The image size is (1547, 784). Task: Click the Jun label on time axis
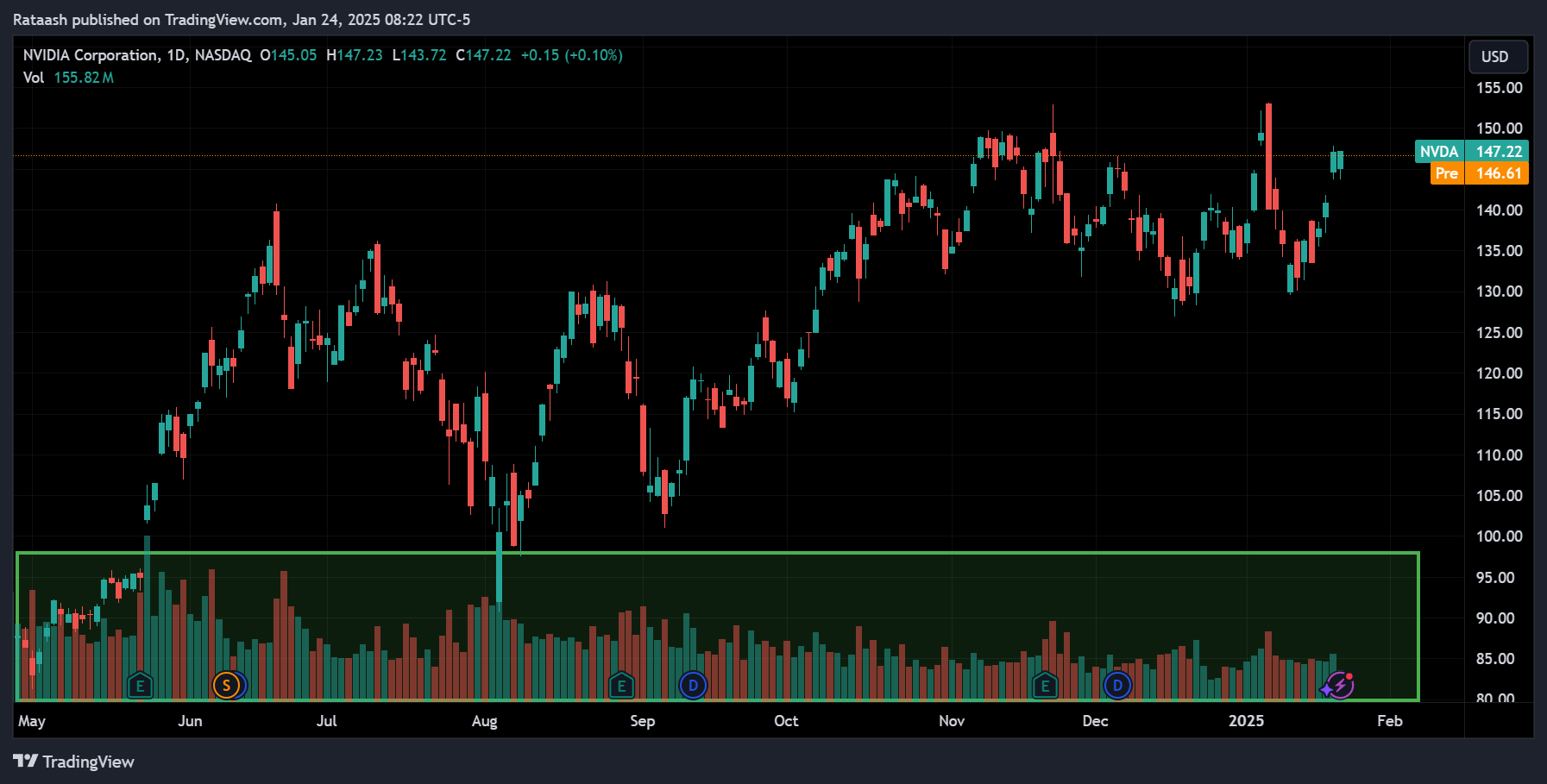pos(190,721)
